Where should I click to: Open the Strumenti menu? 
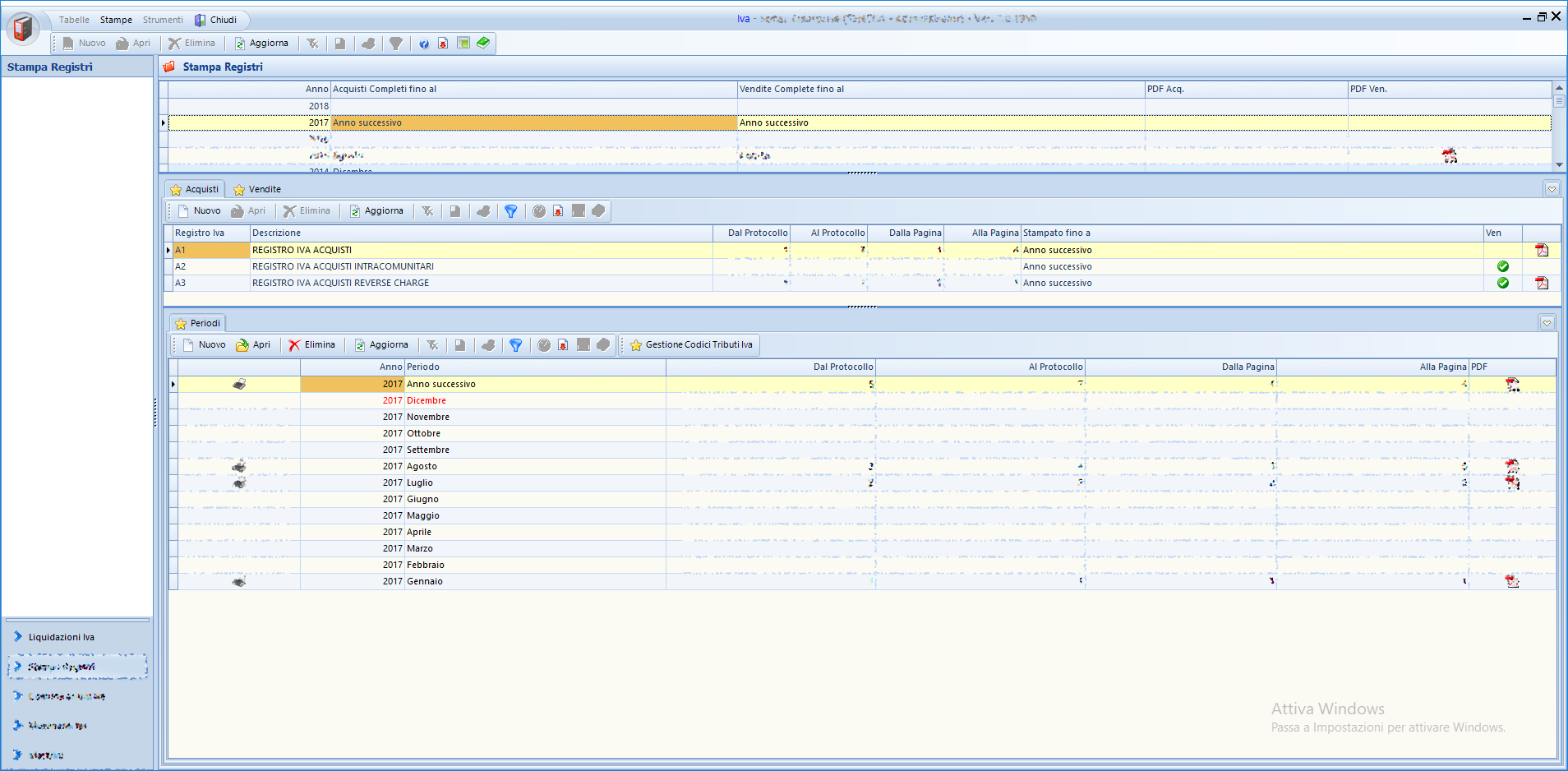point(163,20)
